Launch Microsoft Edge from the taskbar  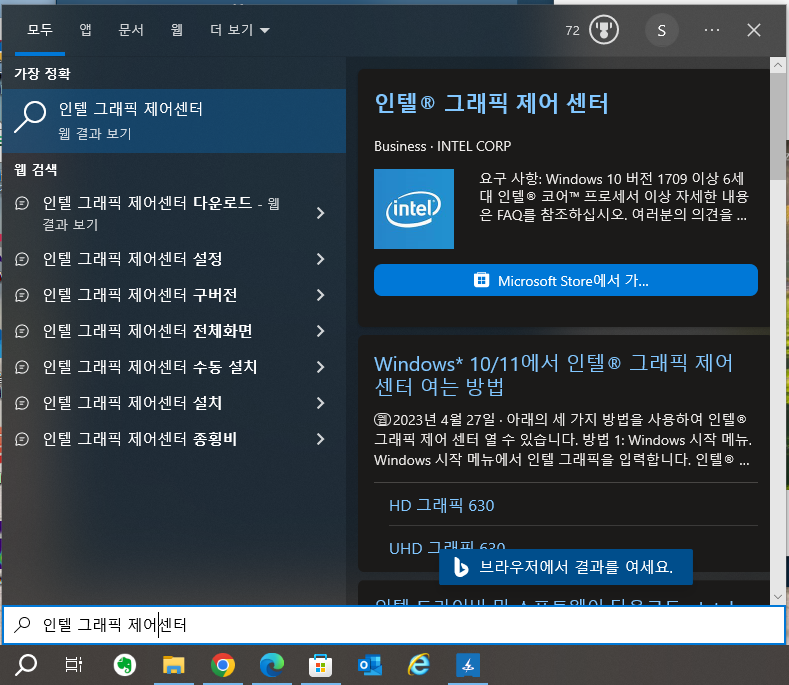click(x=272, y=665)
